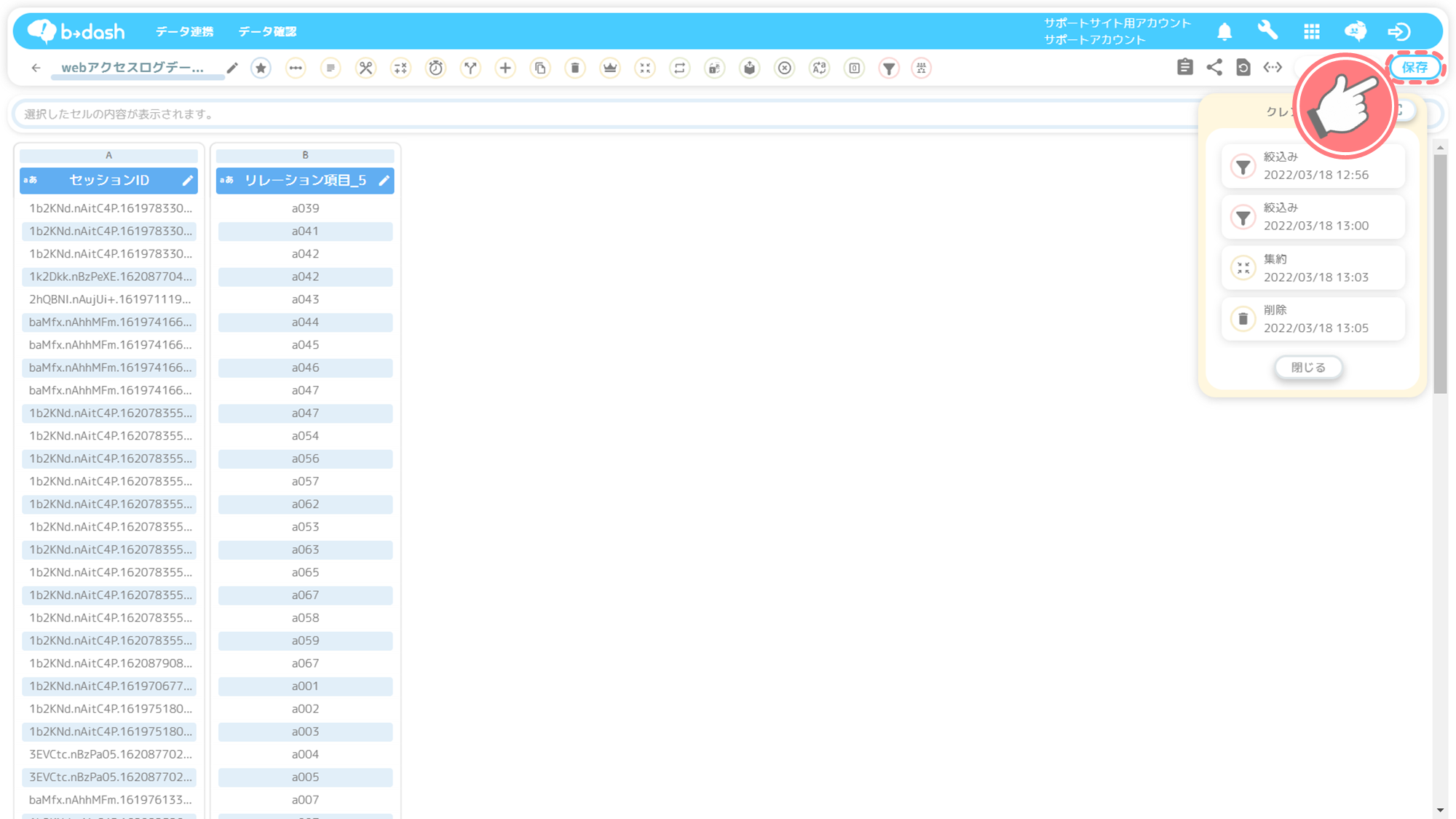Select cell a041
This screenshot has height=819, width=1456.
point(305,231)
